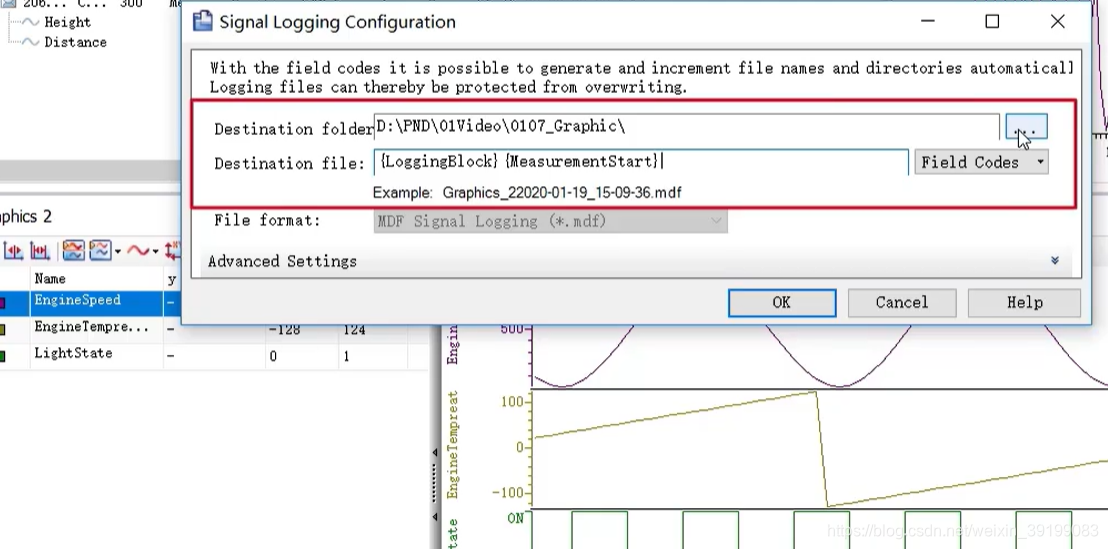Click the Name column header
Screen dimensions: 1108x549
(50, 278)
